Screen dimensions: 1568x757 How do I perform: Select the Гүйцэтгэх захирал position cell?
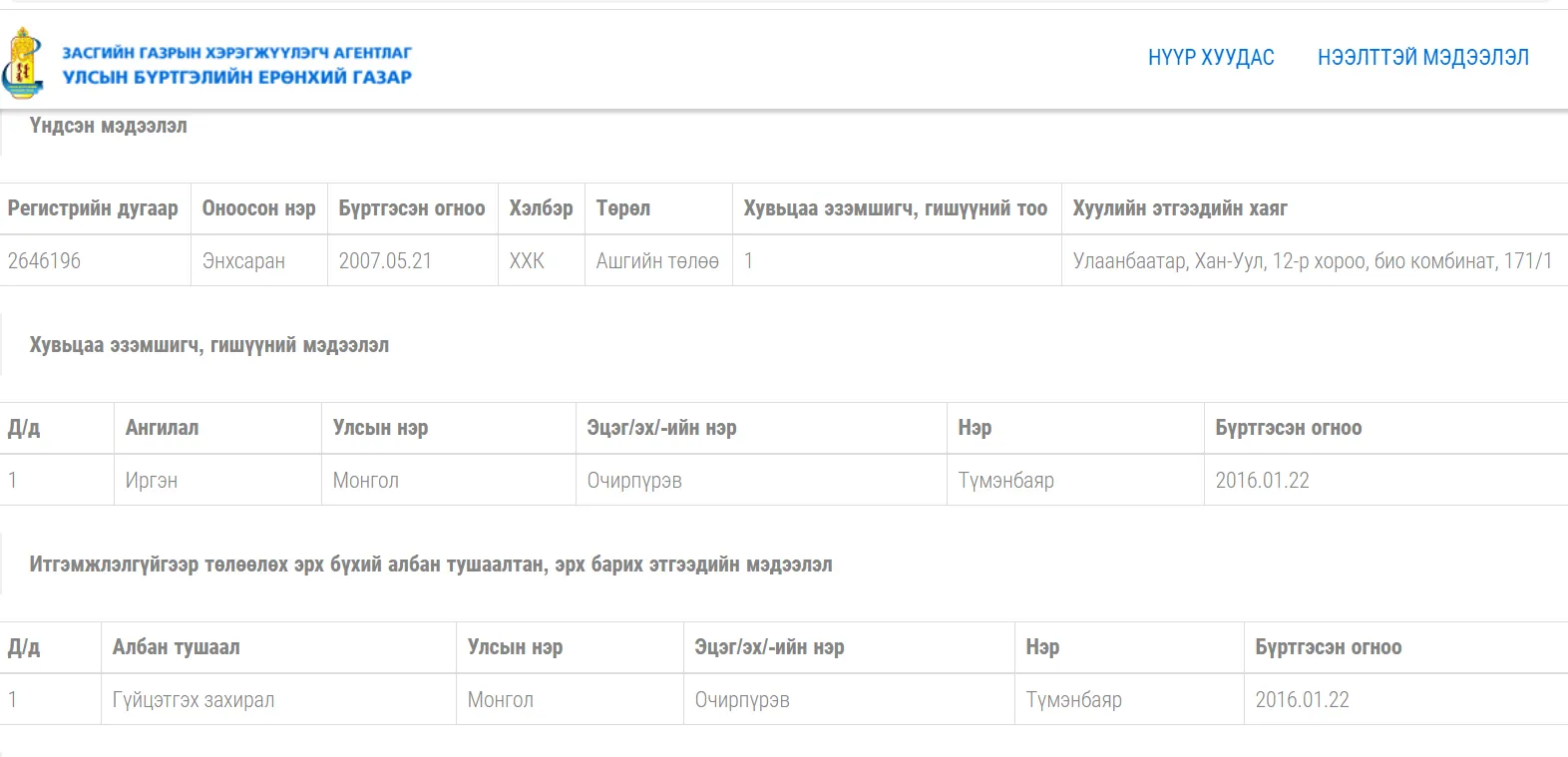tap(194, 700)
